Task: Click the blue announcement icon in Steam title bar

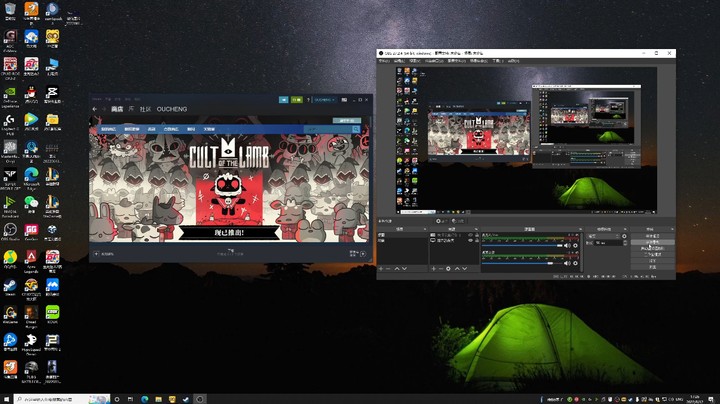Action: [x=284, y=100]
